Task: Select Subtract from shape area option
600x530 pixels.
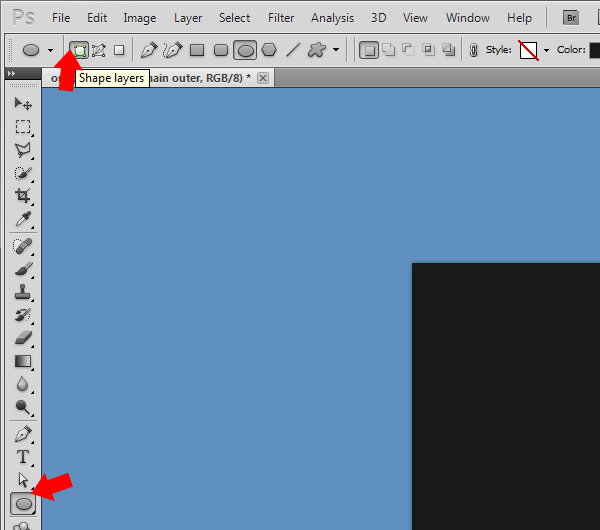Action: pyautogui.click(x=409, y=50)
